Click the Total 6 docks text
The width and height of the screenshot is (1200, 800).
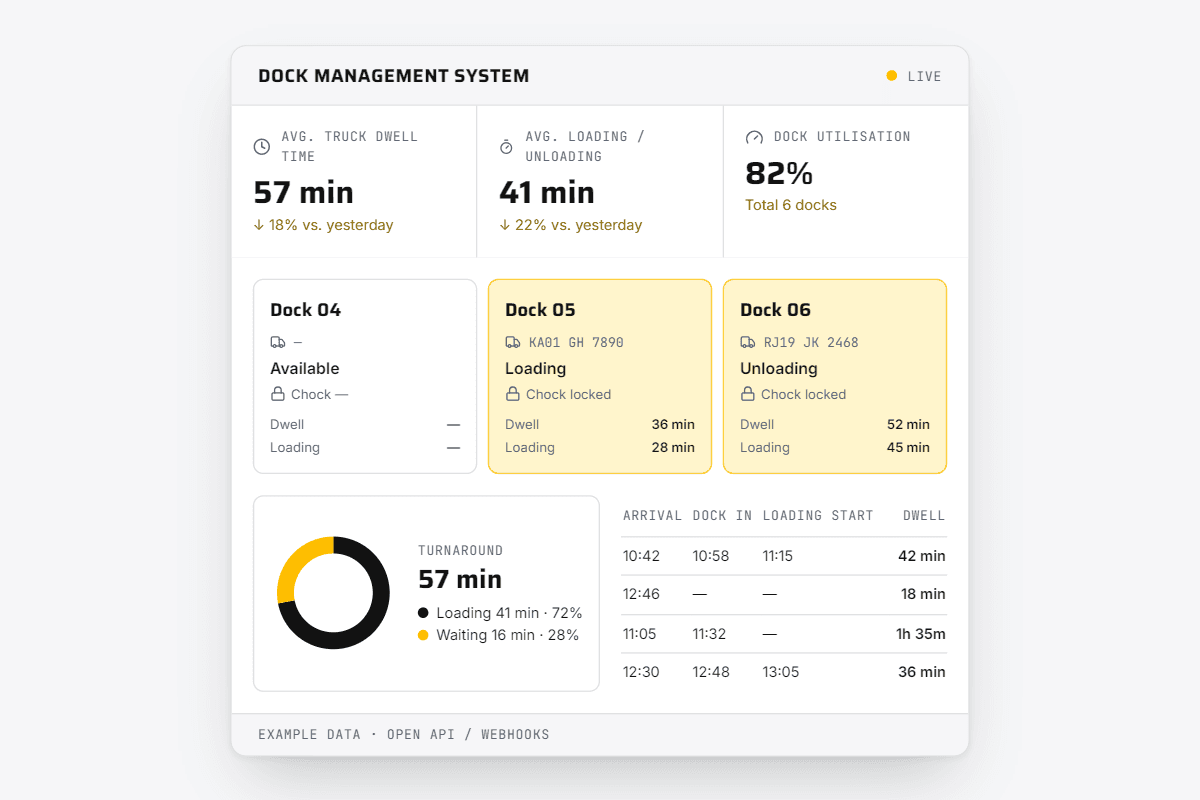[x=791, y=205]
